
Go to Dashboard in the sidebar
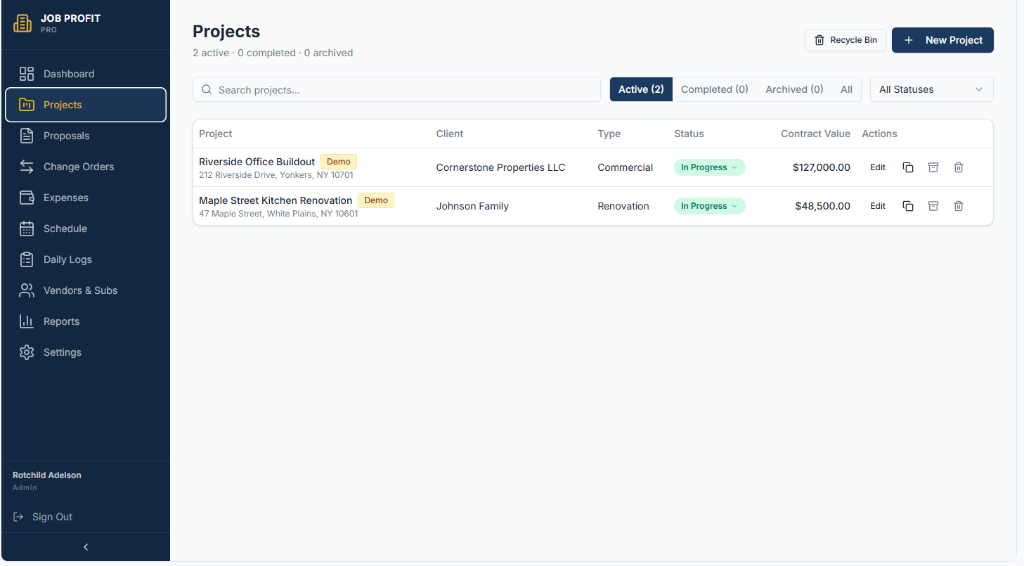pos(86,74)
